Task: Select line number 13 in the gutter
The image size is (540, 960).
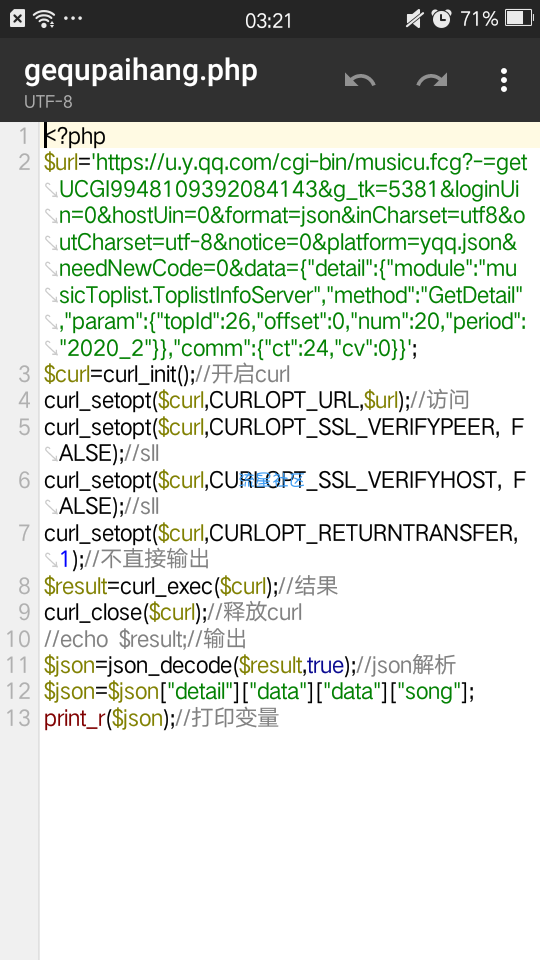Action: pyautogui.click(x=18, y=717)
